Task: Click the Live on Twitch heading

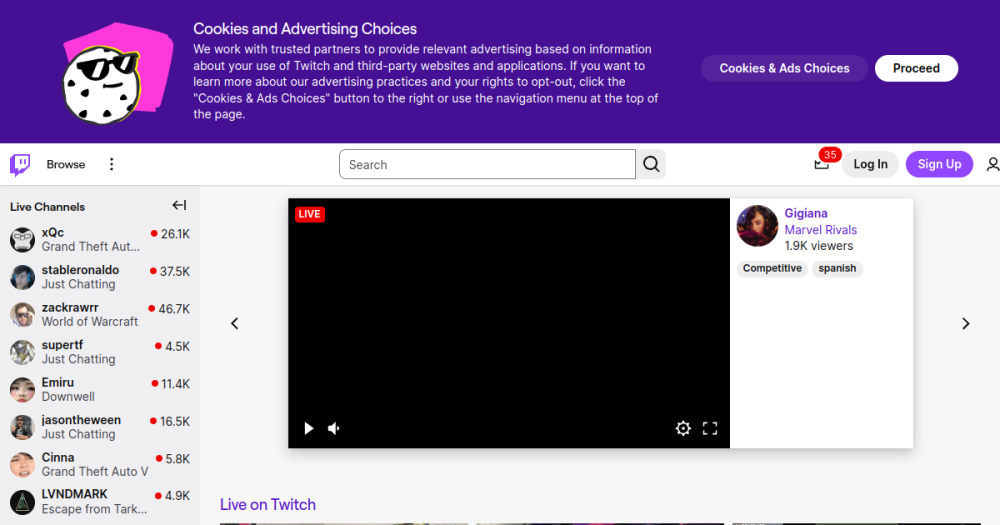Action: [x=268, y=505]
